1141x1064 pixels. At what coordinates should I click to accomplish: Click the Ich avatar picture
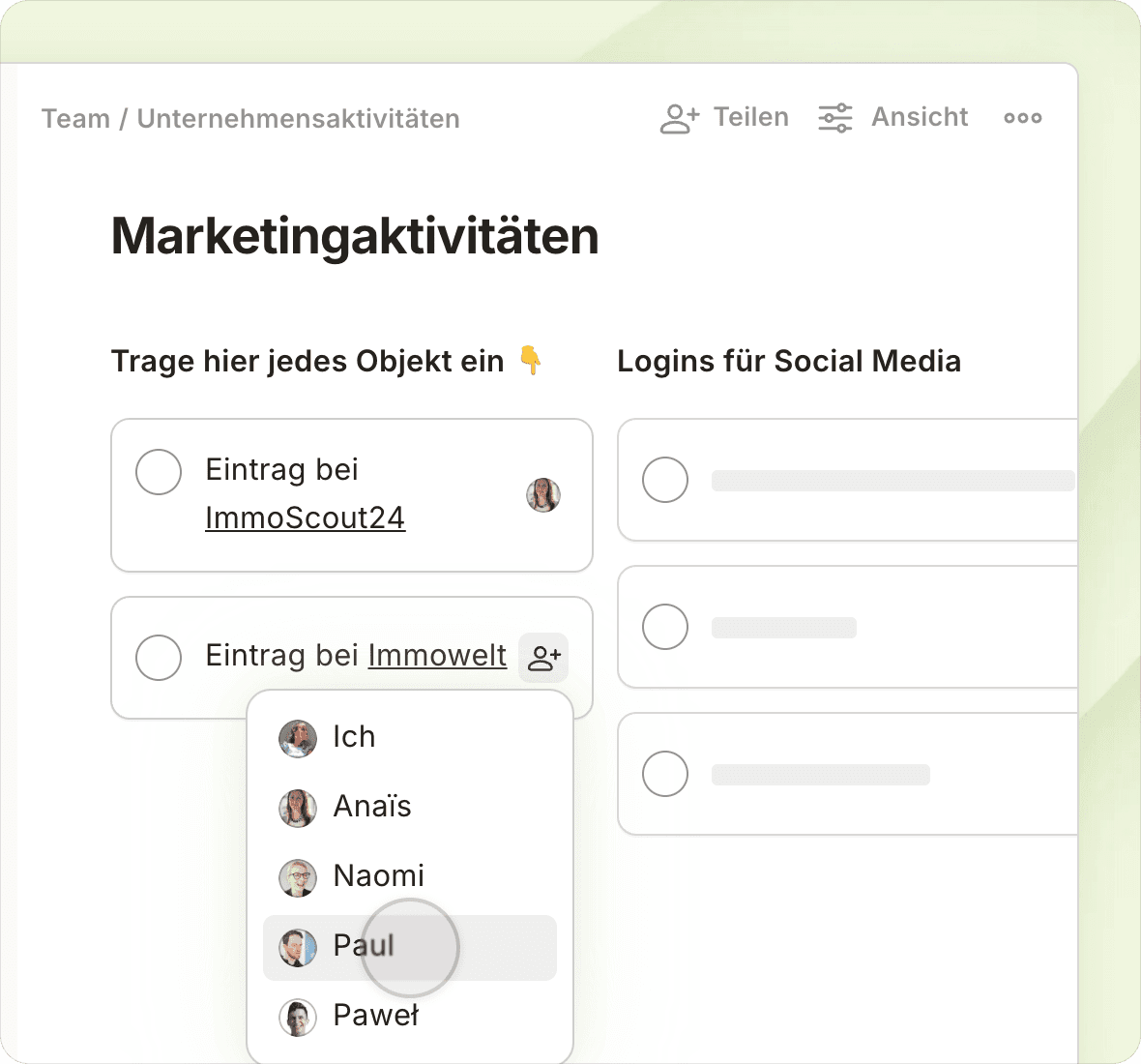[298, 738]
